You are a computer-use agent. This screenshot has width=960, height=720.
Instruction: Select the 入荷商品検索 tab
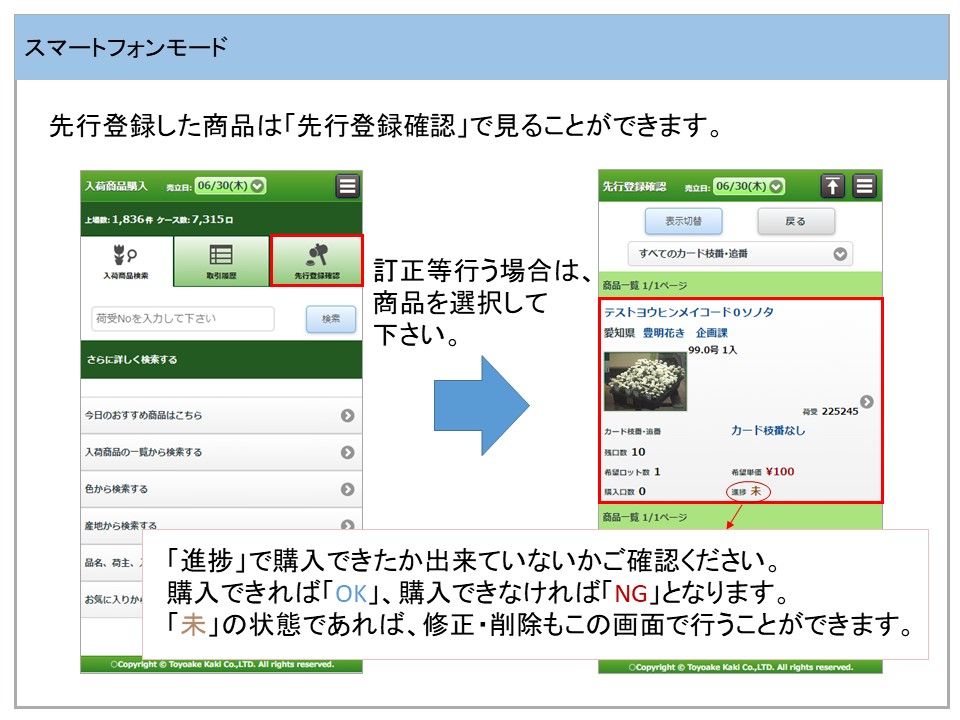[126, 261]
